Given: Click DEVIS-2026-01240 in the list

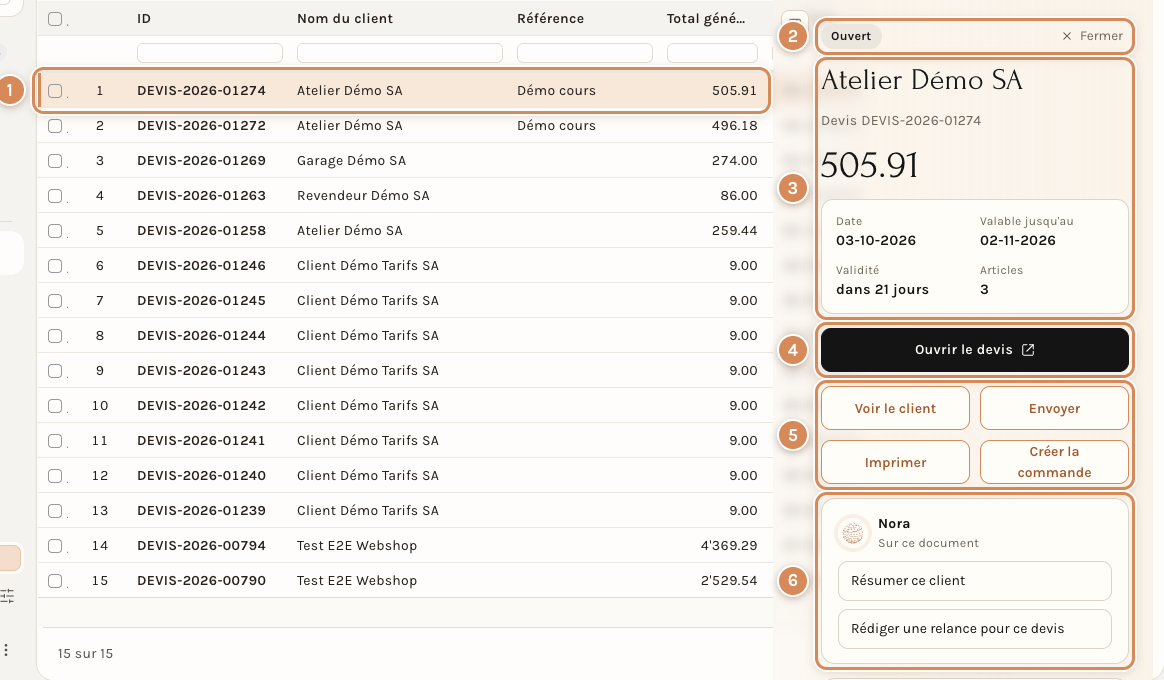Looking at the screenshot, I should coord(201,475).
